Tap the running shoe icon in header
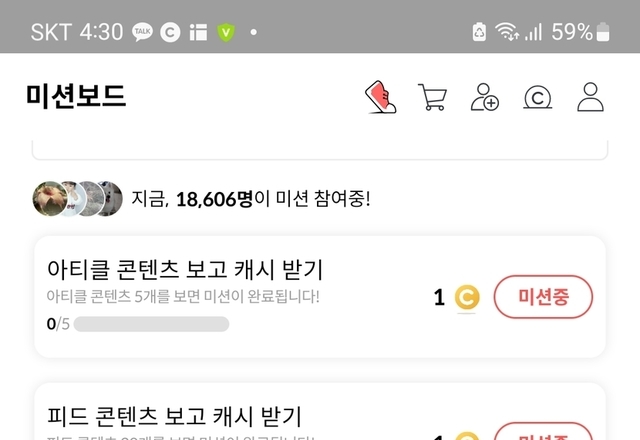The image size is (640, 440). [380, 97]
